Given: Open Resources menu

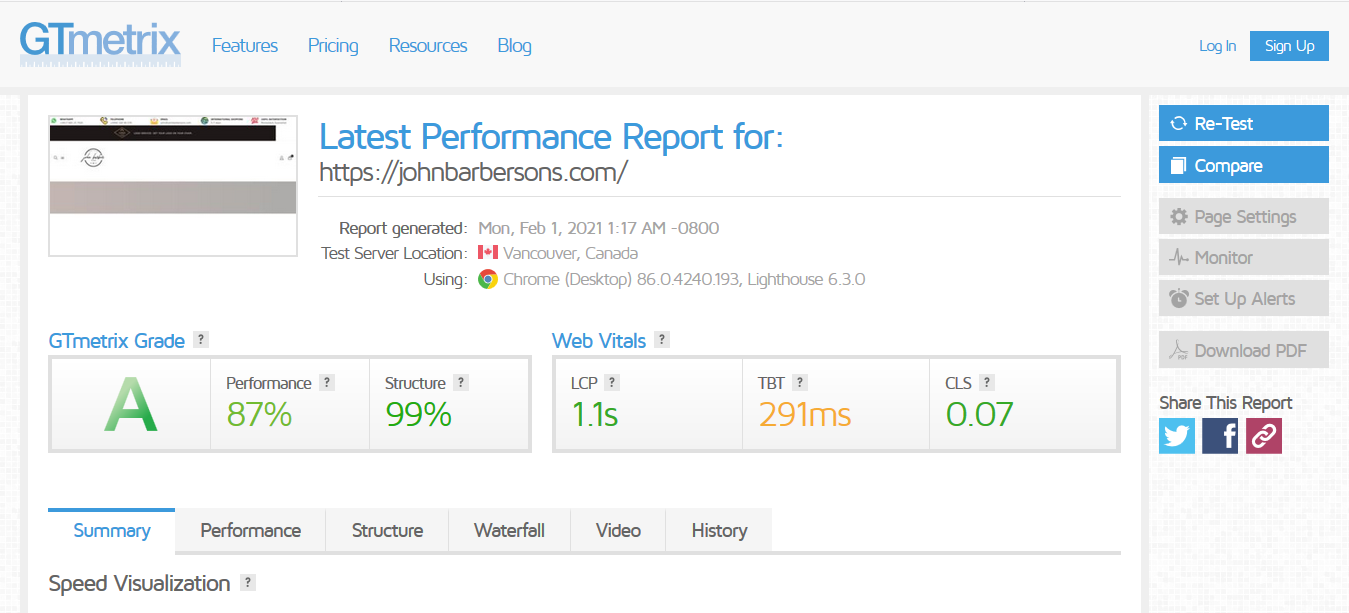Looking at the screenshot, I should (x=428, y=45).
